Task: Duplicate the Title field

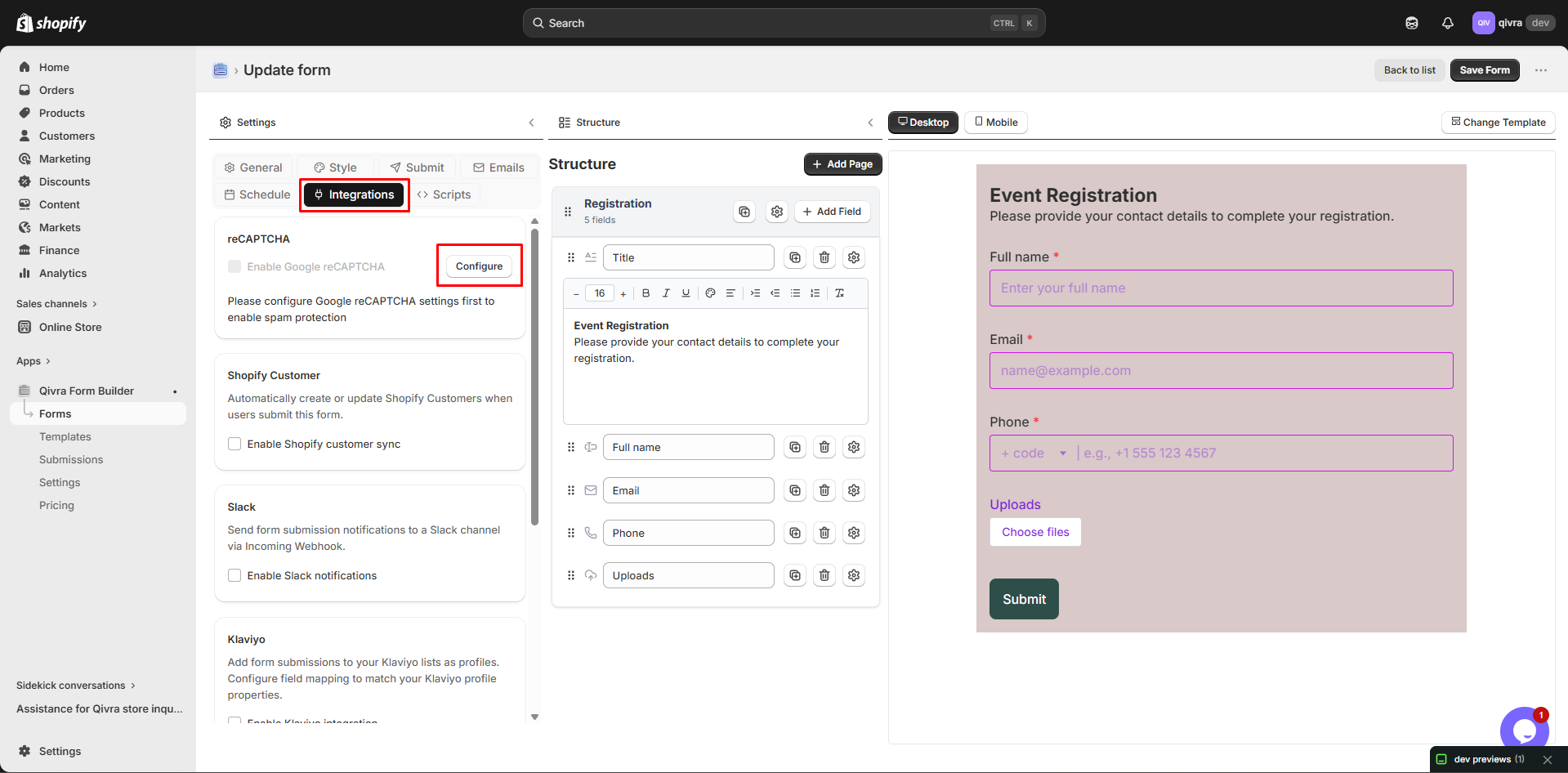Action: (795, 257)
